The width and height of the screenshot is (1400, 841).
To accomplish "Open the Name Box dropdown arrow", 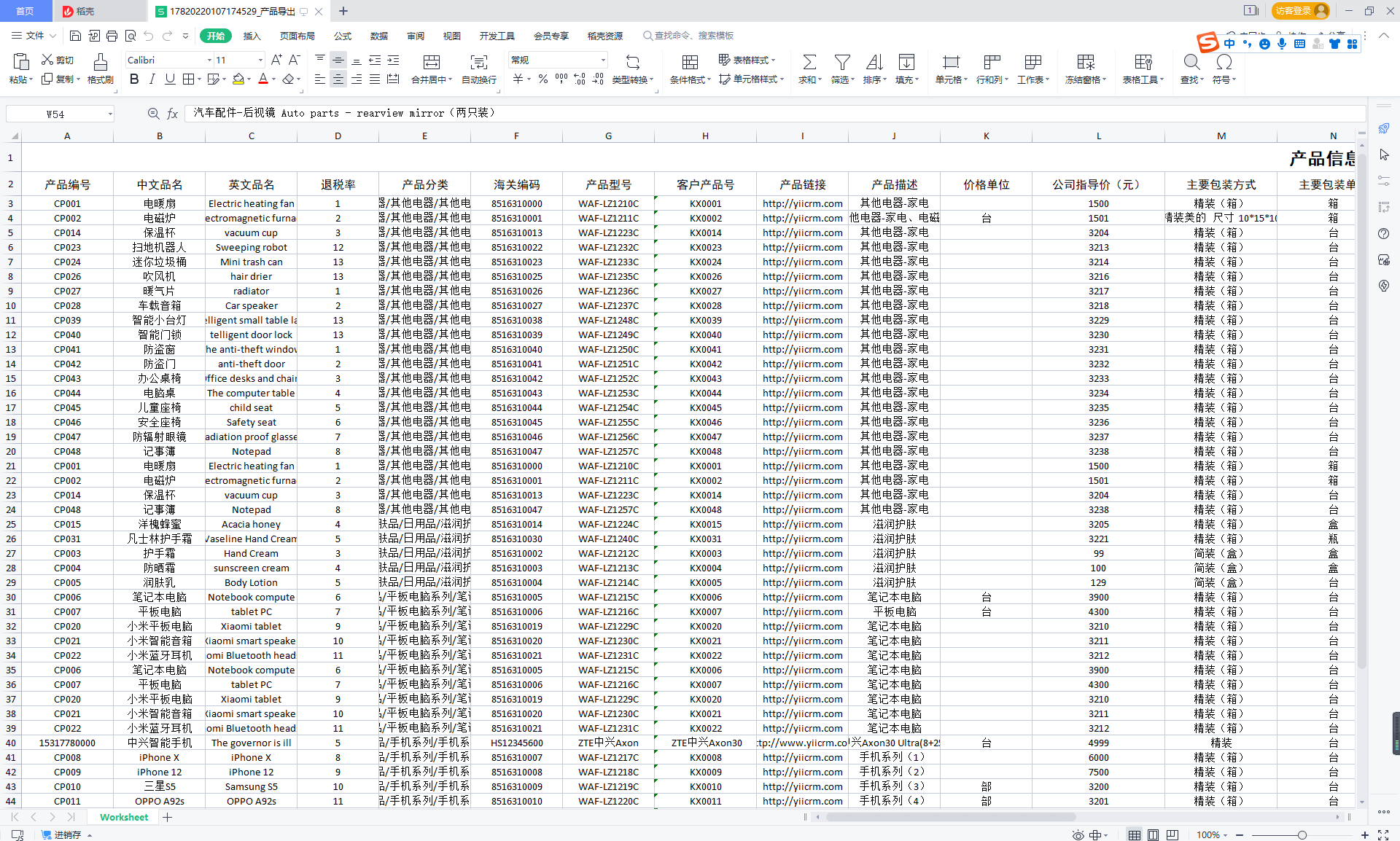I will coord(110,114).
